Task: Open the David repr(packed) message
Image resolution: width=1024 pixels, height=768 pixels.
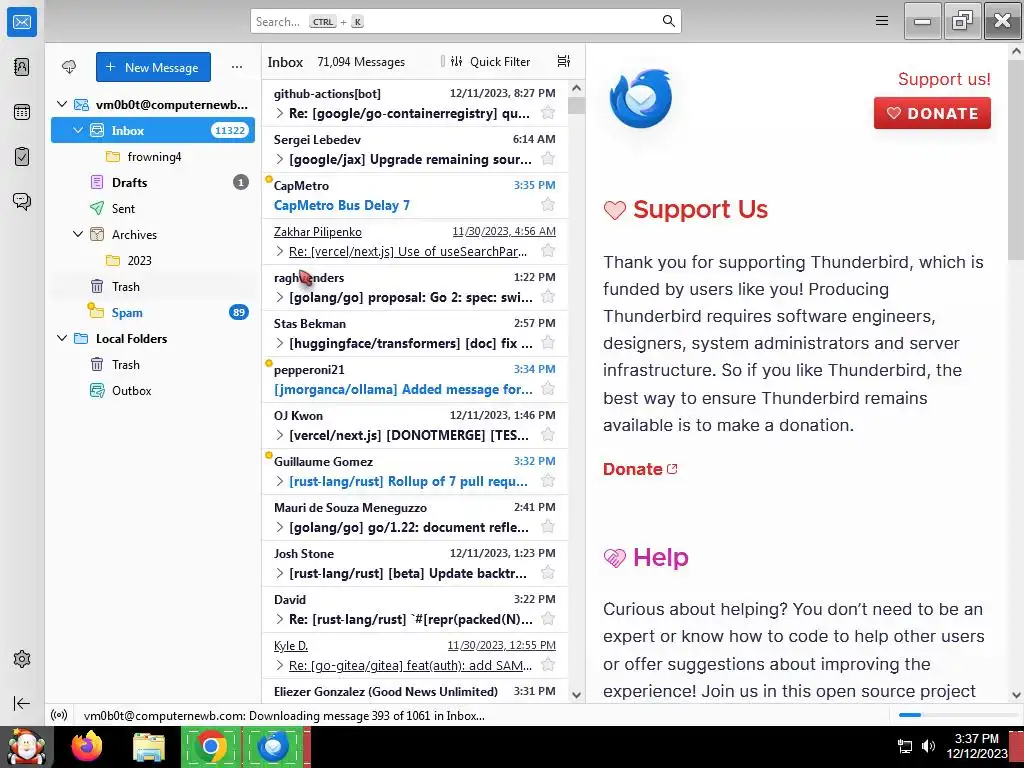Action: pos(415,610)
